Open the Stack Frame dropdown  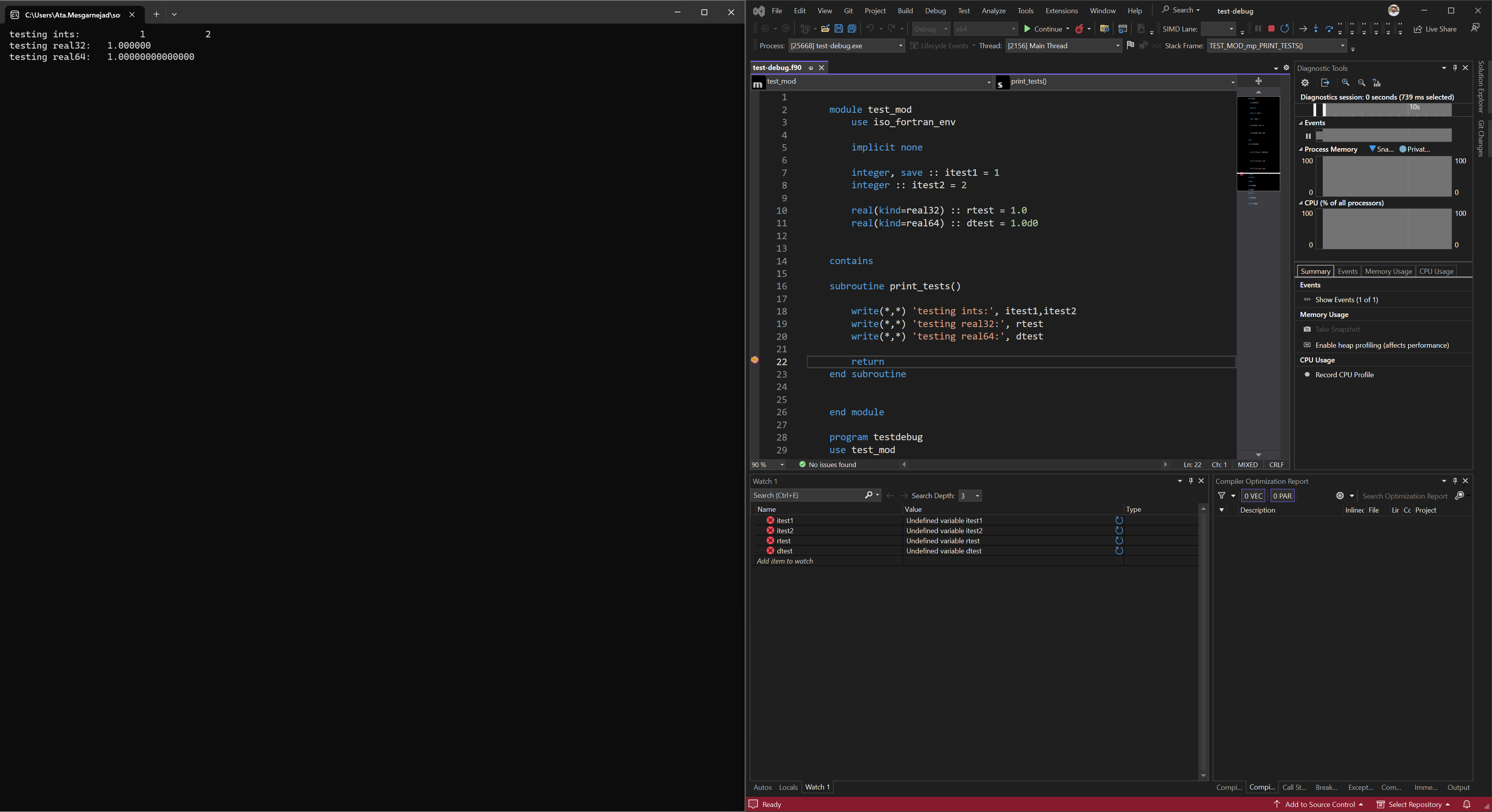click(x=1342, y=46)
